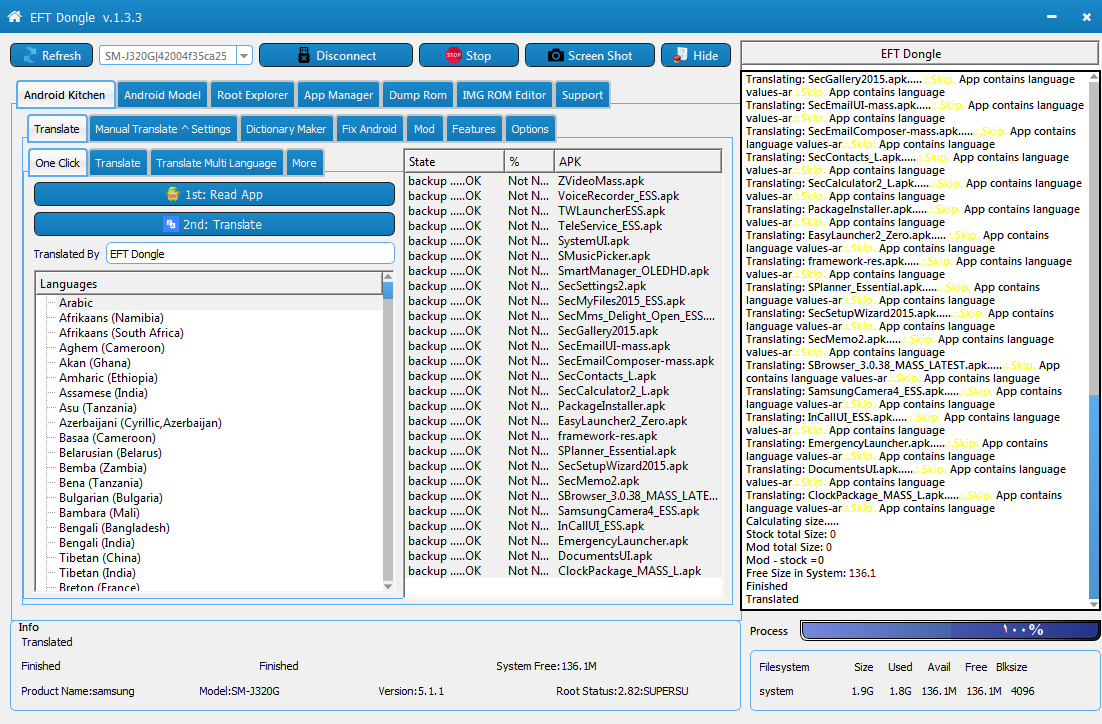
Task: Click the Hide button icon
Action: pyautogui.click(x=680, y=55)
